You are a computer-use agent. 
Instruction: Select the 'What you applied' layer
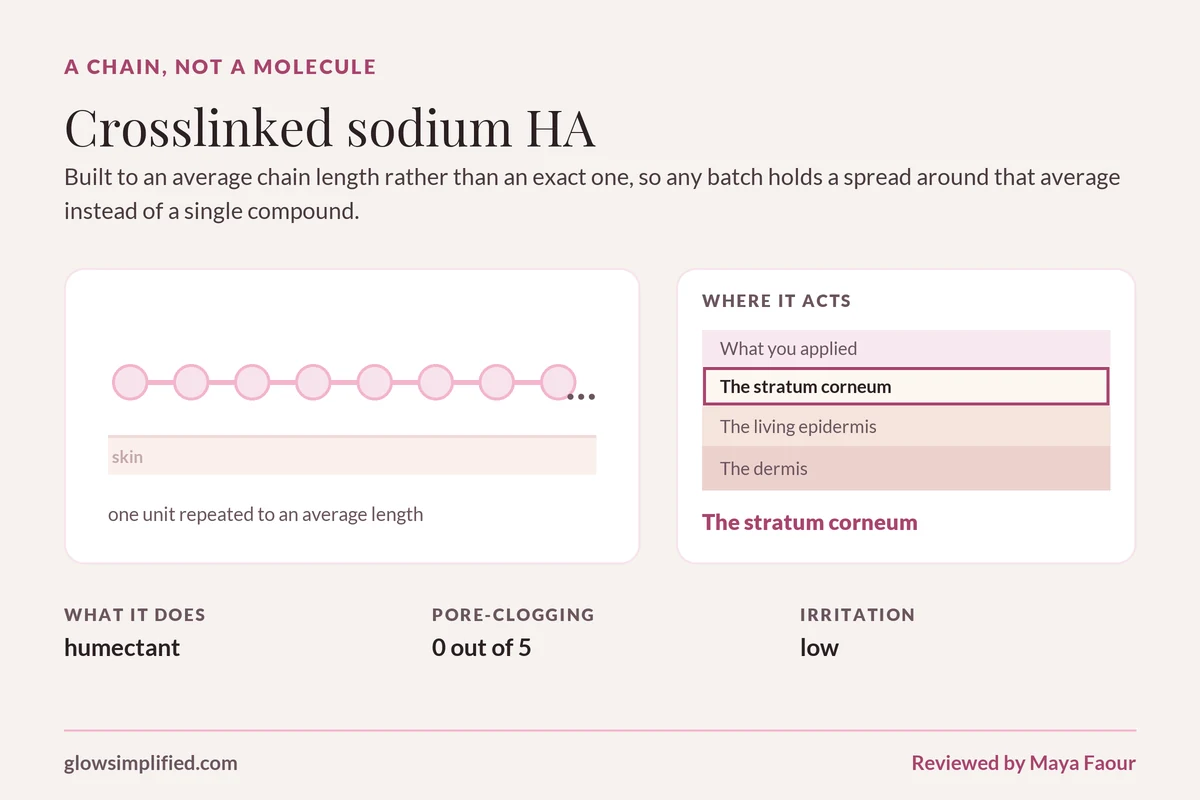906,349
